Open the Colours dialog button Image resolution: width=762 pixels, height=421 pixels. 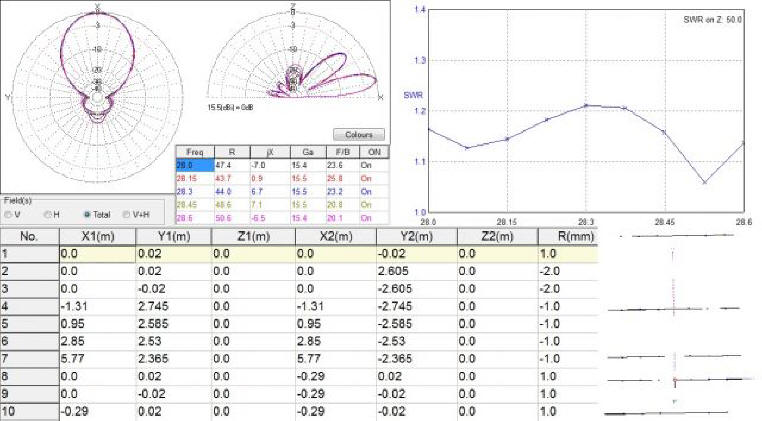[x=359, y=135]
